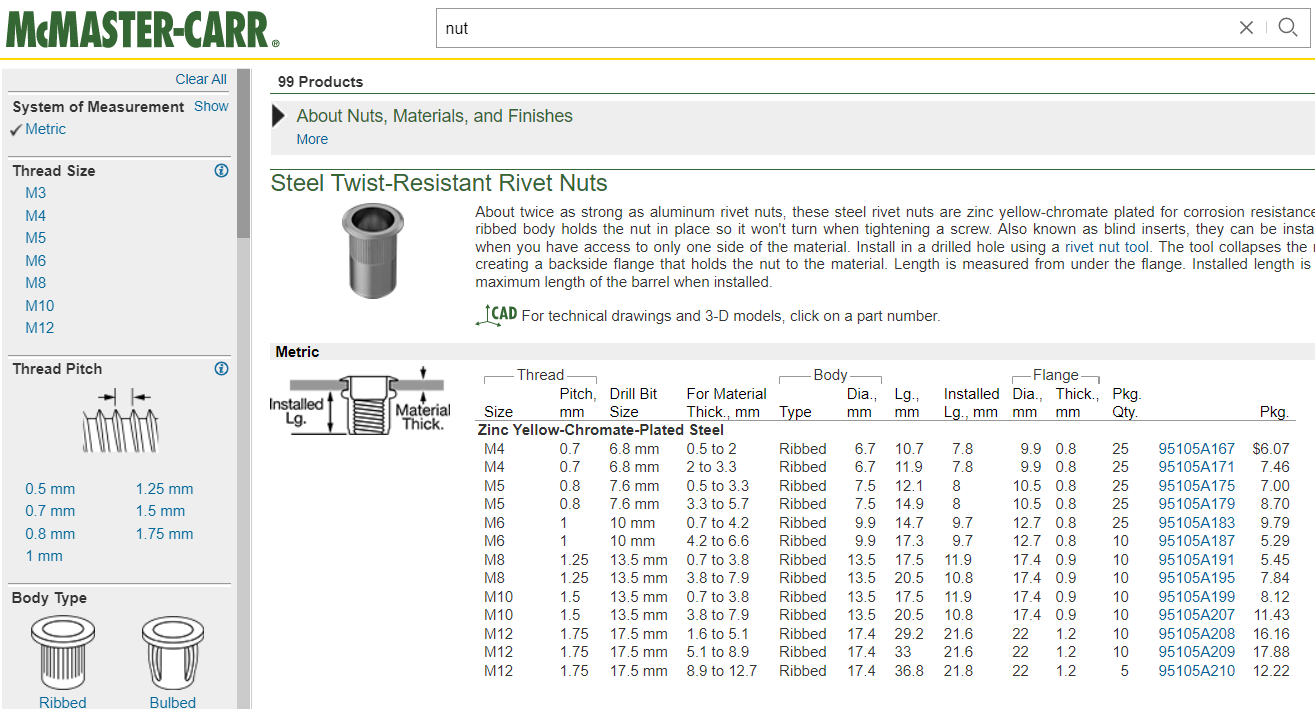
Task: Click the Metric table section header
Action: click(298, 352)
